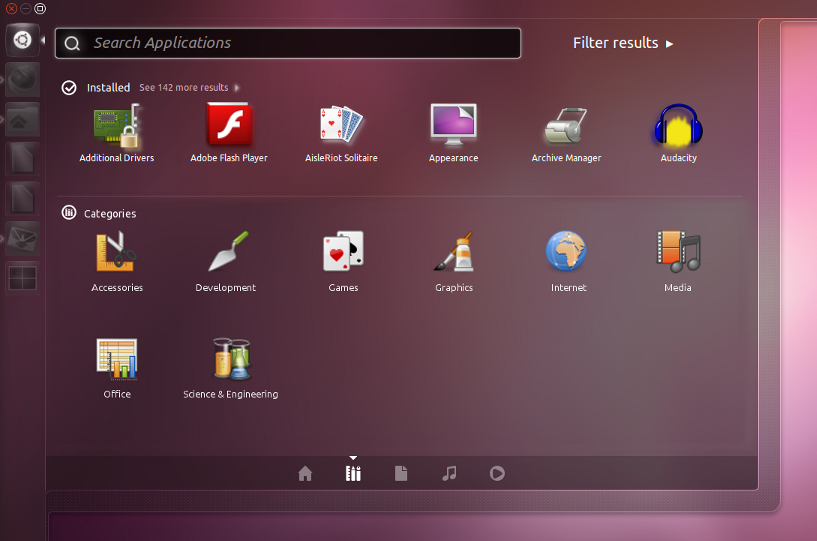This screenshot has height=541, width=817.
Task: Switch to the Files lens tab
Action: coord(401,474)
